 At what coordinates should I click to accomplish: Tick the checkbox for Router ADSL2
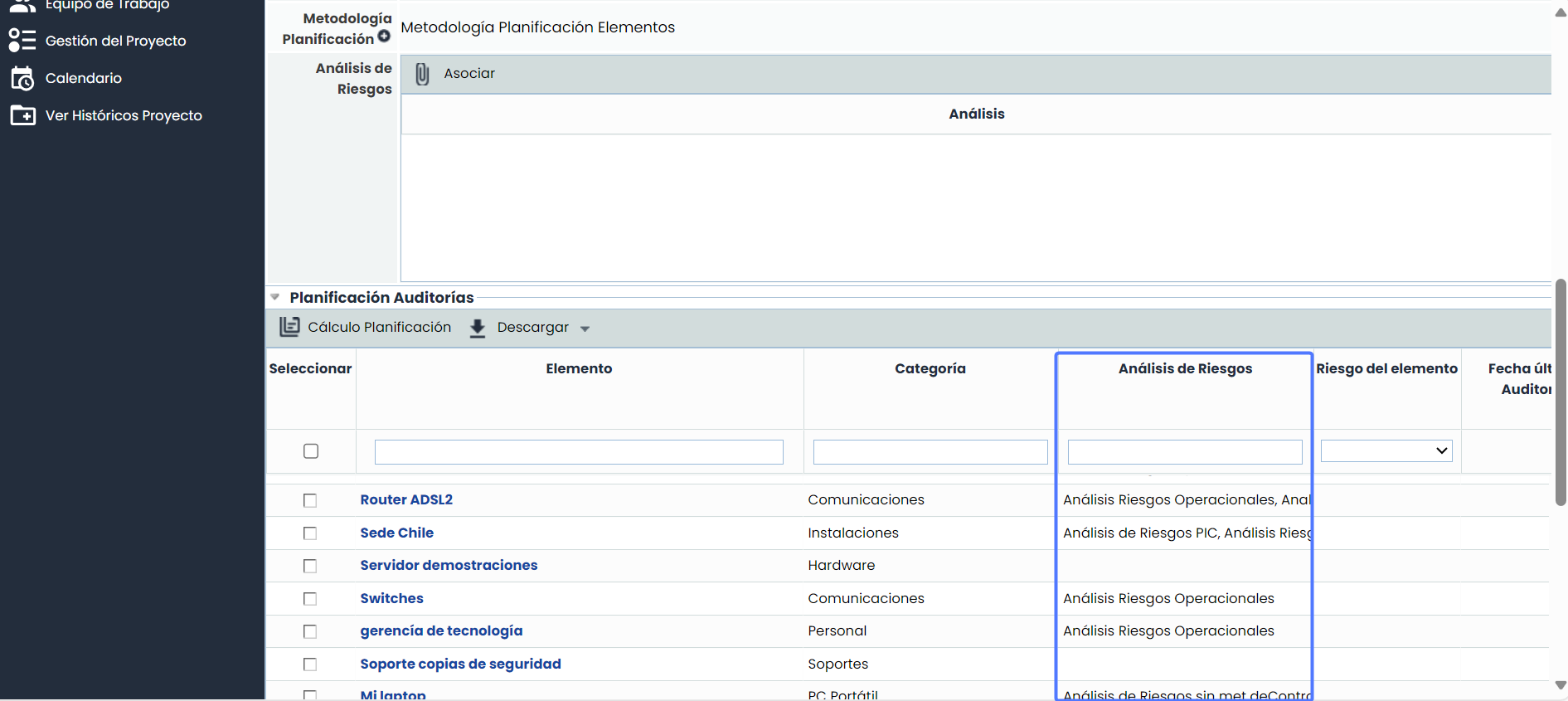coord(310,500)
